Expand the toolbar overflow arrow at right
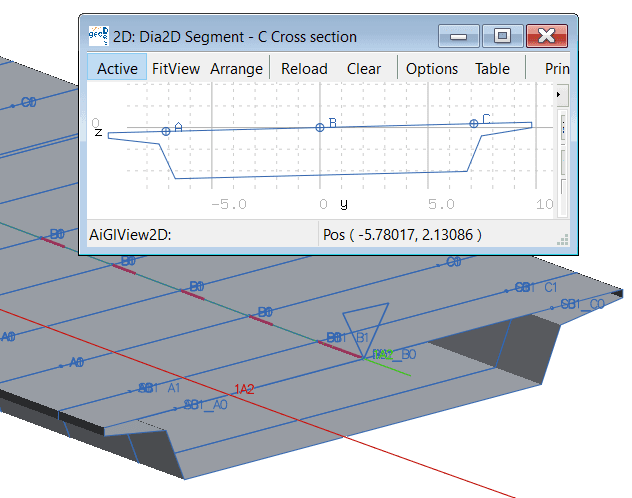The height and width of the screenshot is (498, 632). (562, 93)
